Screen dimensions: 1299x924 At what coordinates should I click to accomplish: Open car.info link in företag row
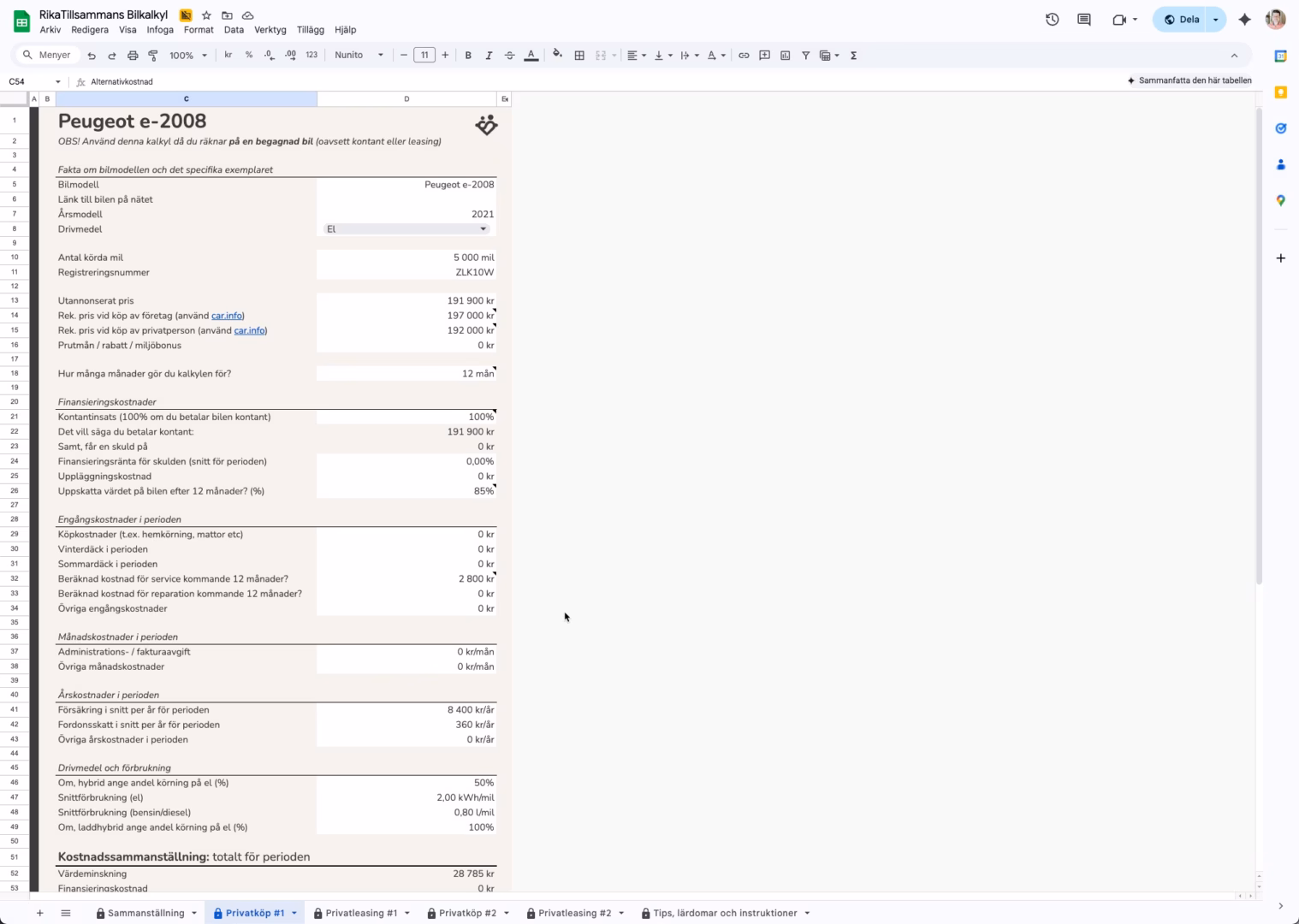click(x=227, y=316)
